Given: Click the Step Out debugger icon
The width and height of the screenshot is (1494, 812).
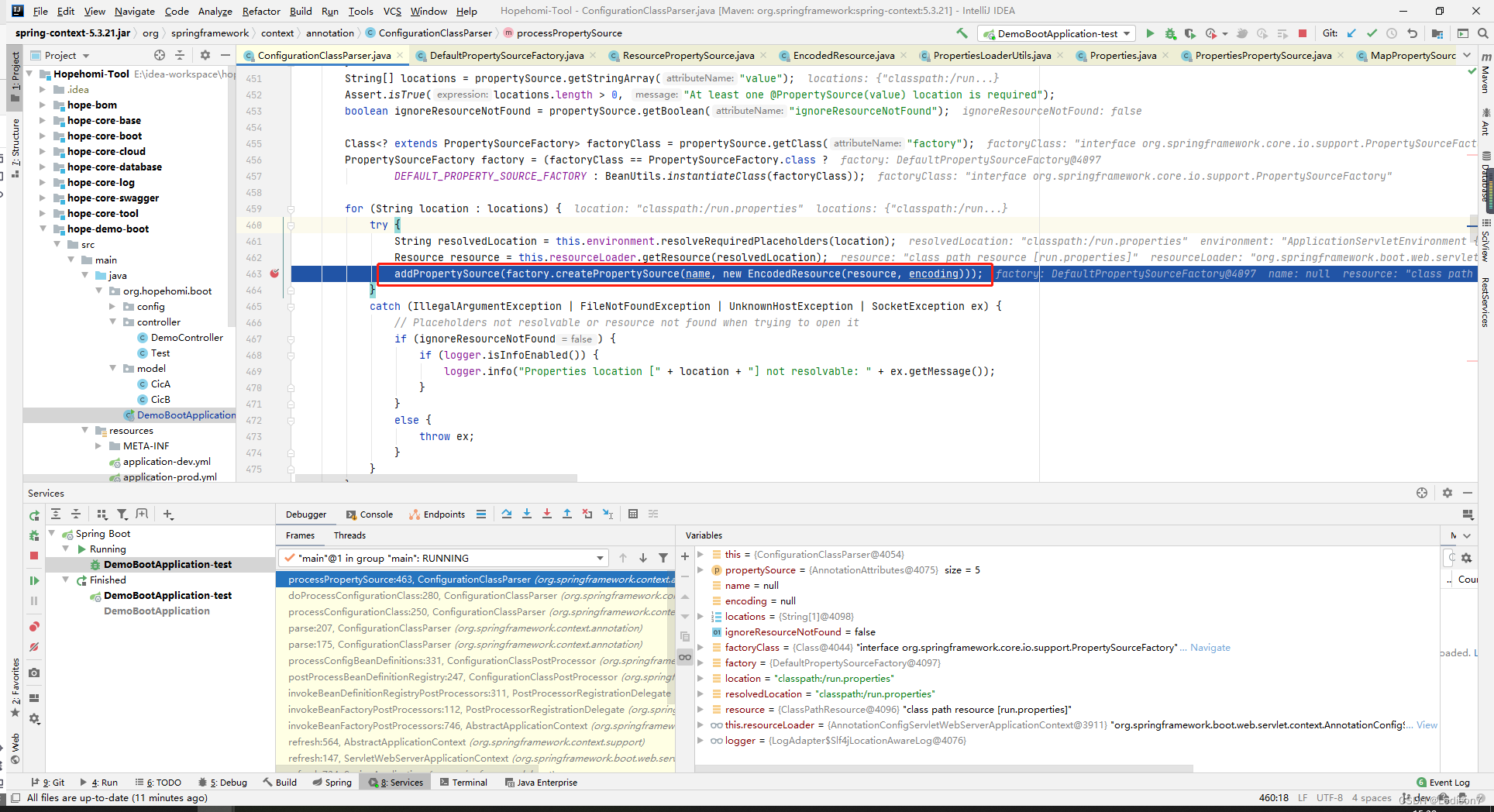Looking at the screenshot, I should (567, 514).
